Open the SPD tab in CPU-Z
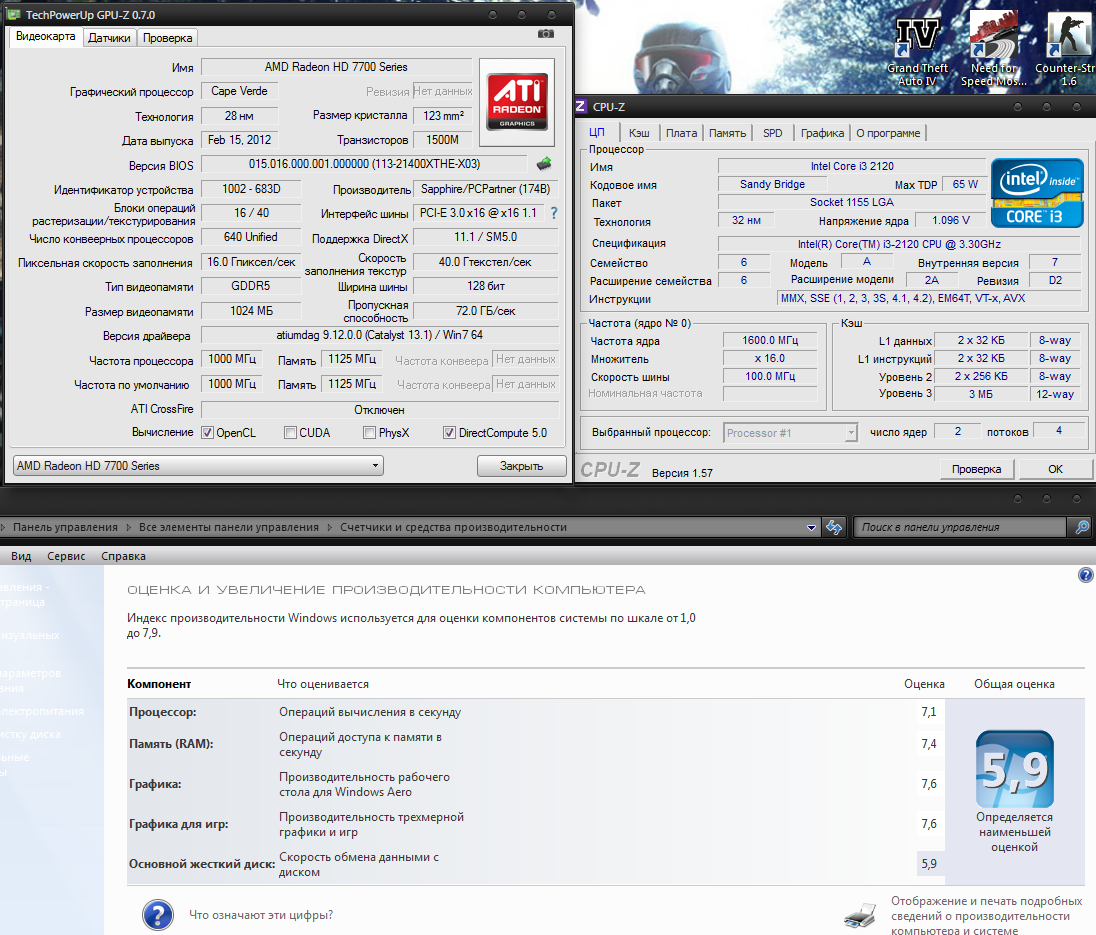 point(772,133)
